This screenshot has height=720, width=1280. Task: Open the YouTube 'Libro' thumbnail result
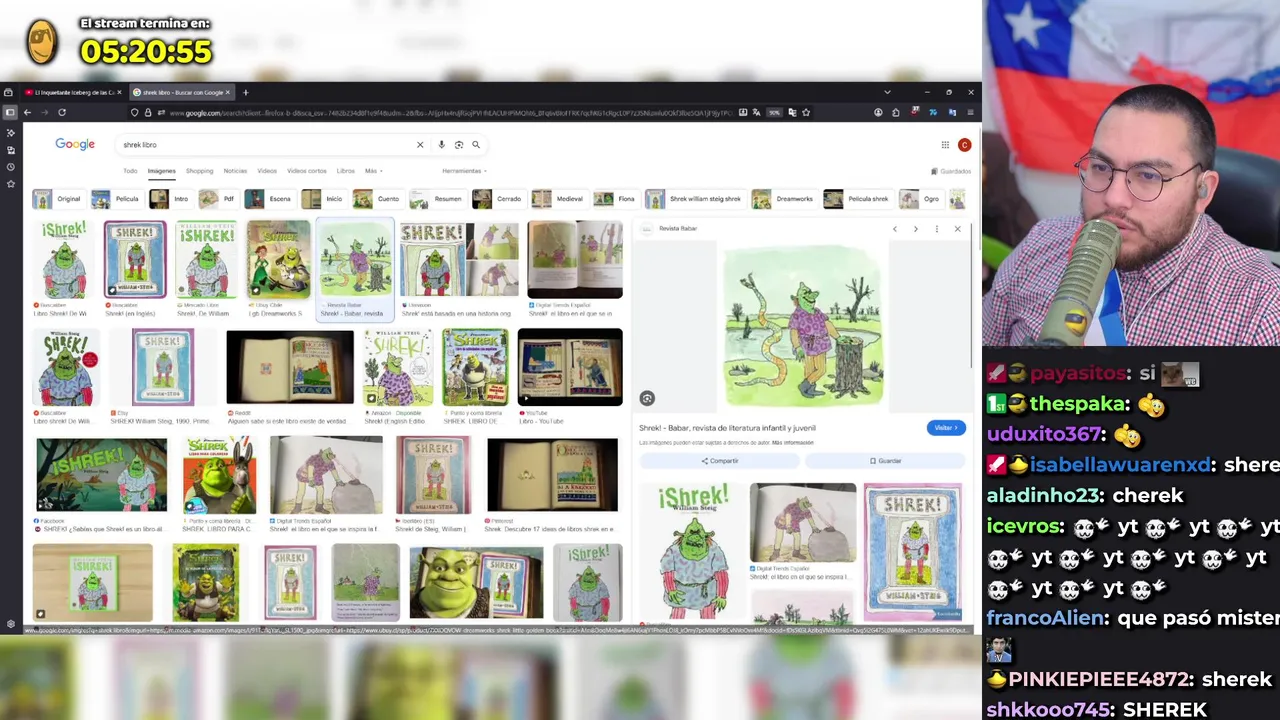570,367
